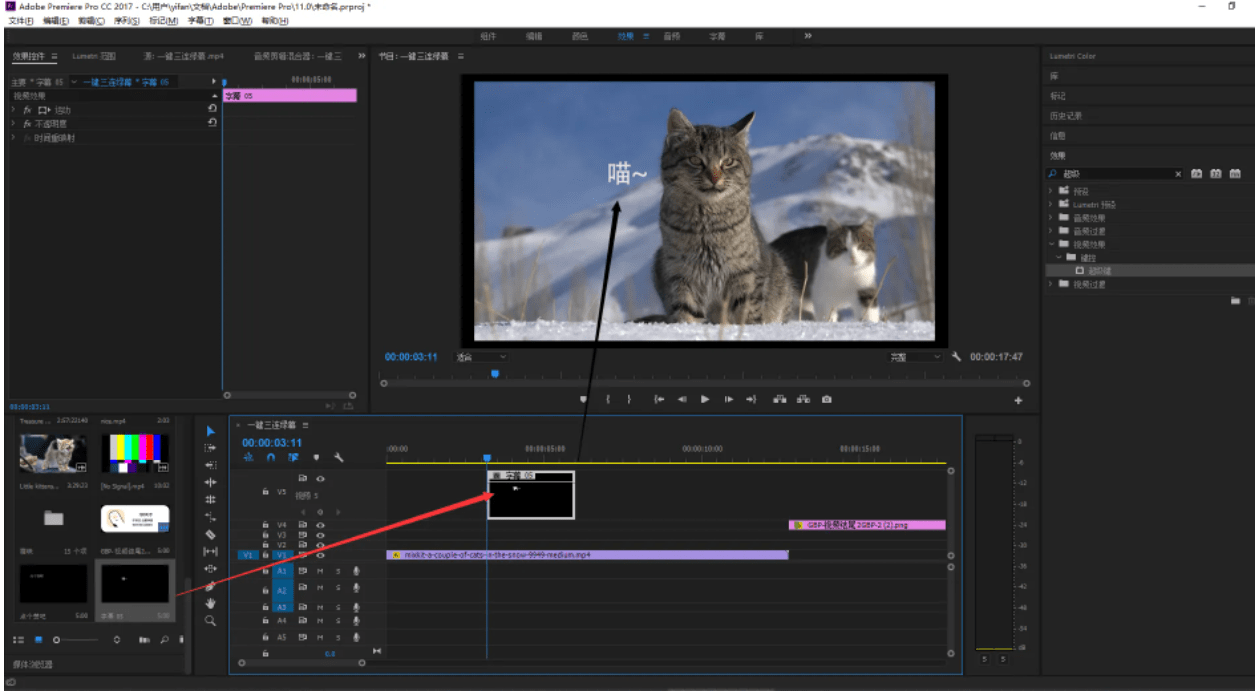
Task: Open the Lumetri Color panel header
Action: click(1073, 56)
